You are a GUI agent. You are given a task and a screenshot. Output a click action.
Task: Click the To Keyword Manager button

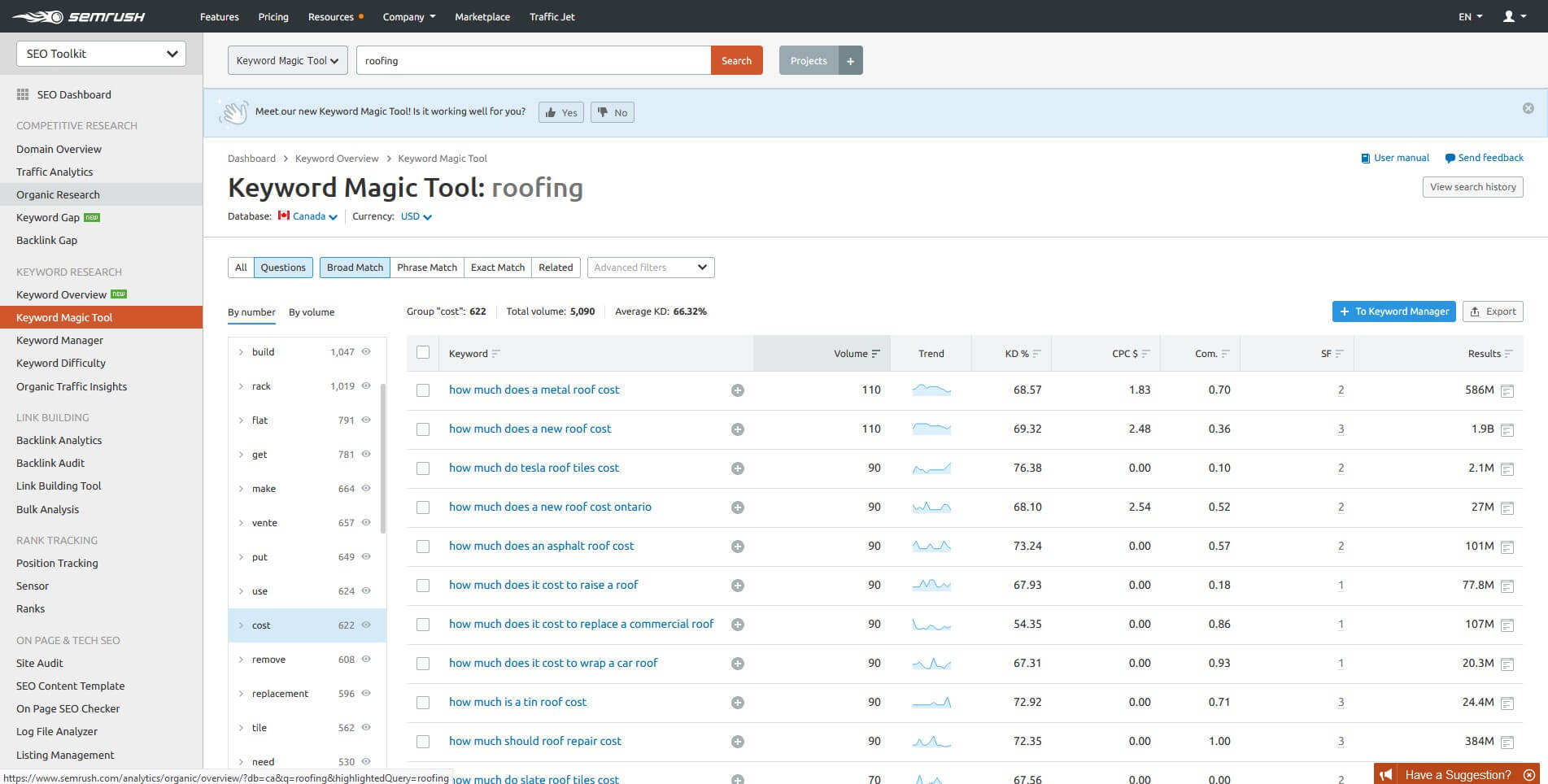pyautogui.click(x=1394, y=311)
